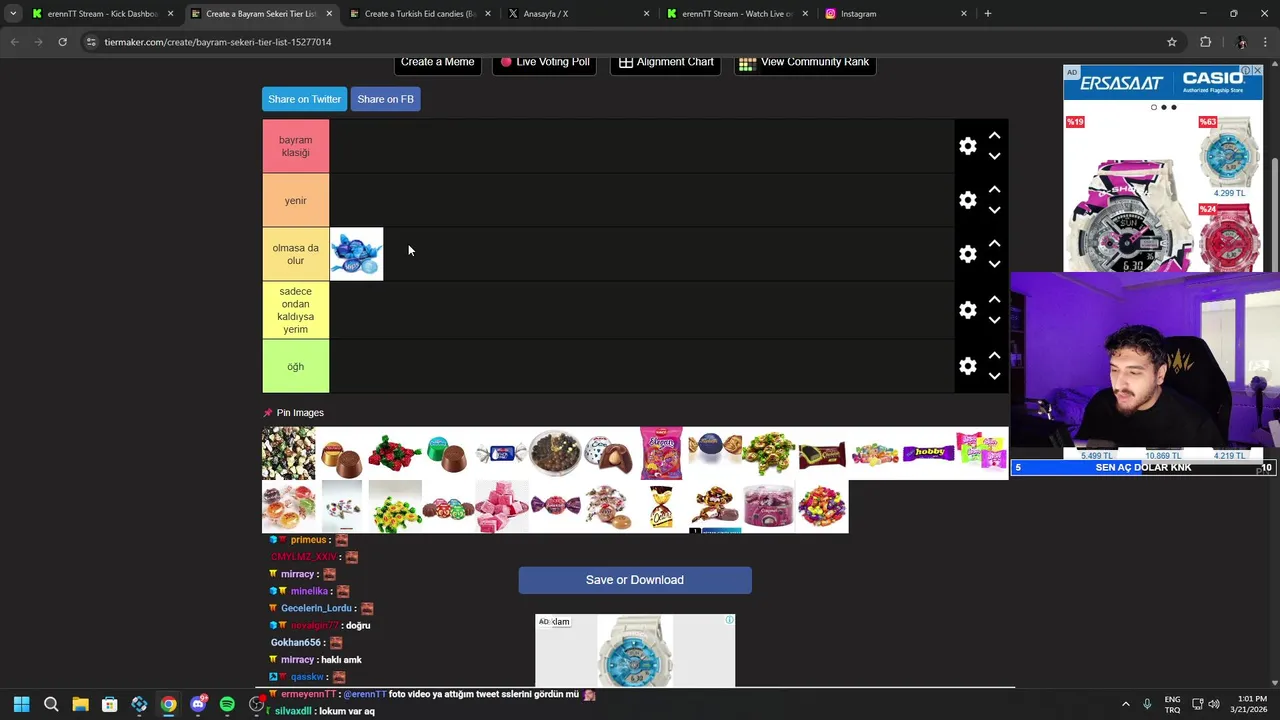1280x720 pixels.
Task: Pick the pink candy tub image
Action: click(x=768, y=507)
